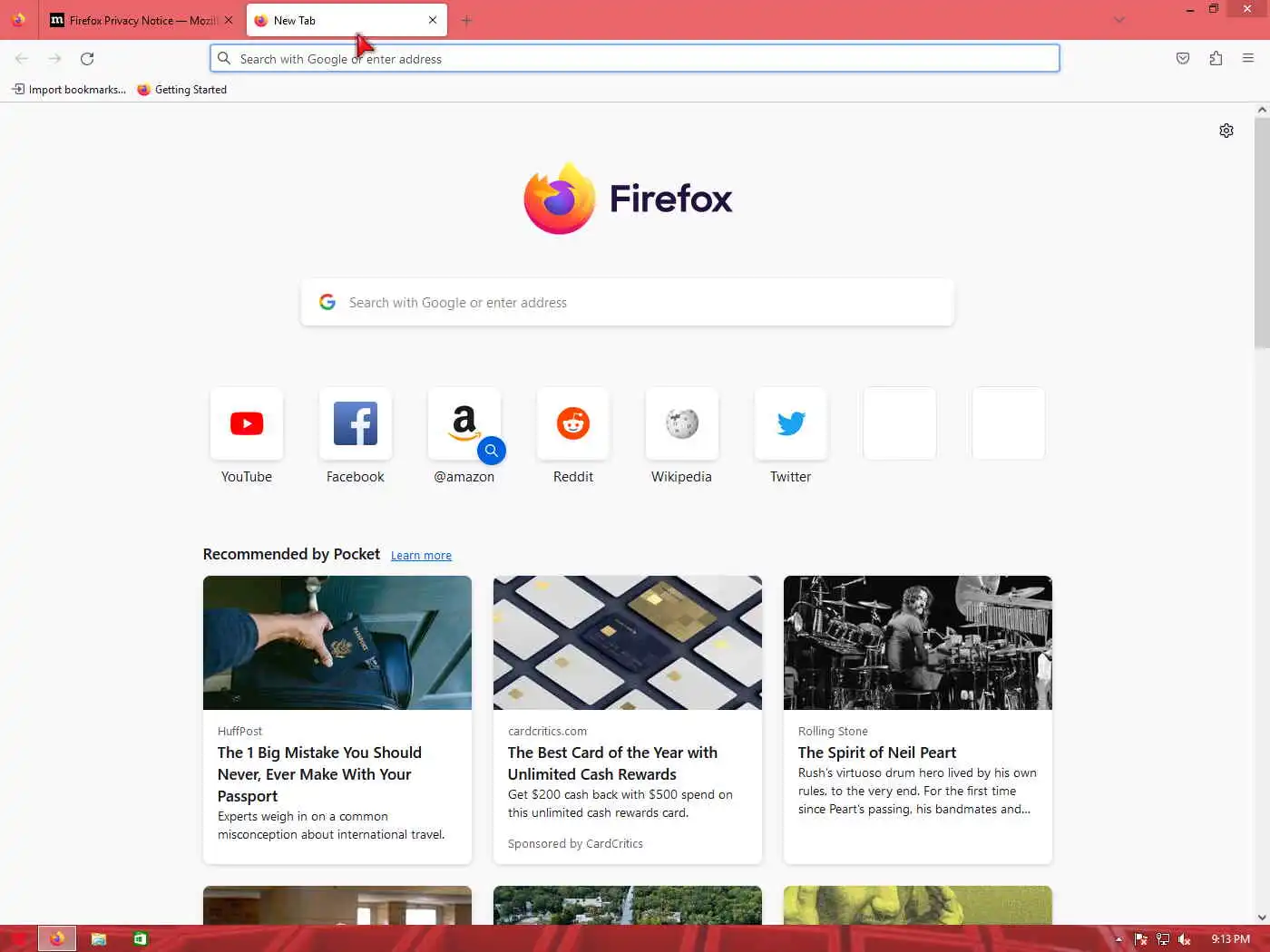Open new tab personalize gear
The width and height of the screenshot is (1270, 952).
click(1226, 131)
